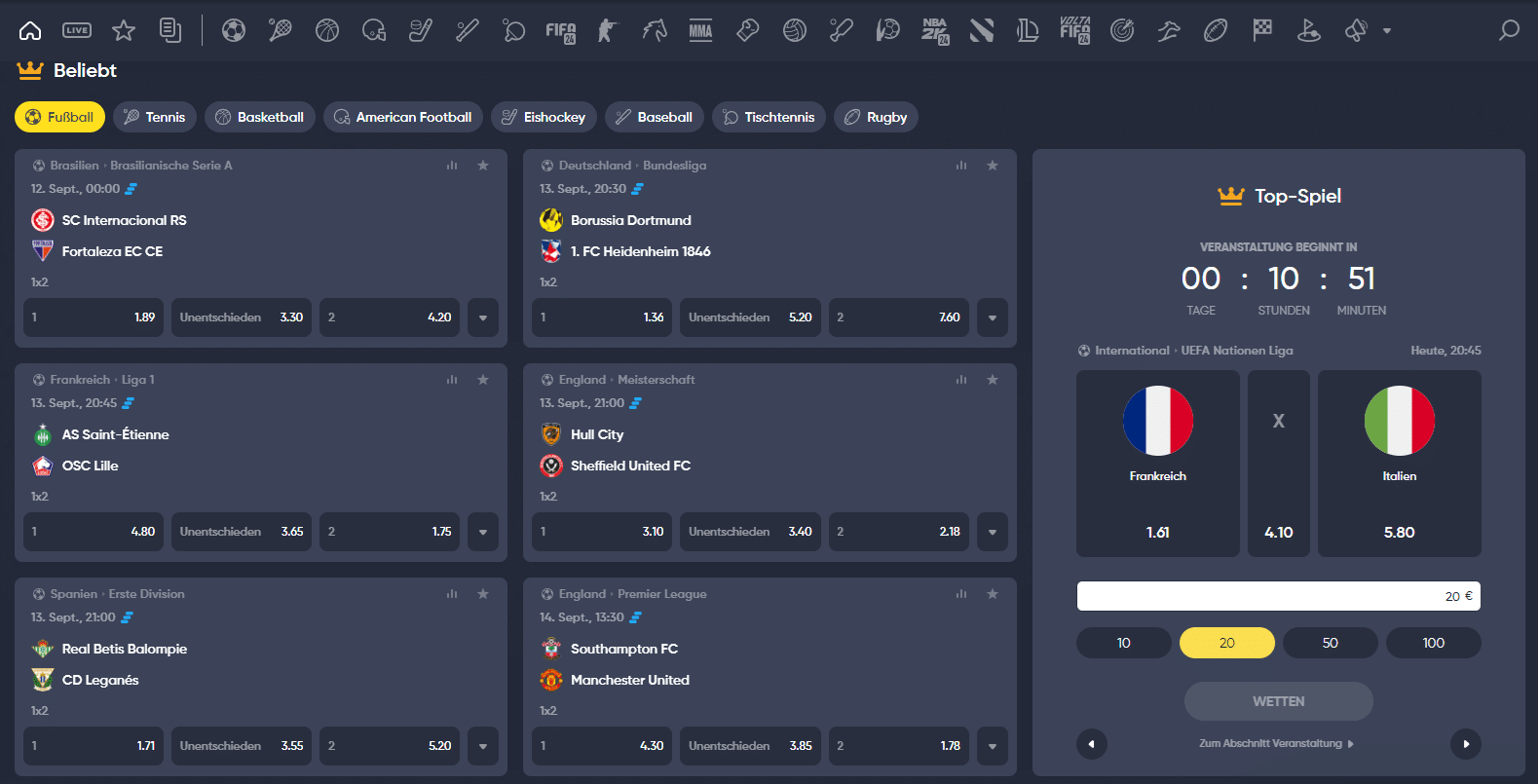Go to the Home icon
The height and width of the screenshot is (784, 1538).
click(x=30, y=31)
